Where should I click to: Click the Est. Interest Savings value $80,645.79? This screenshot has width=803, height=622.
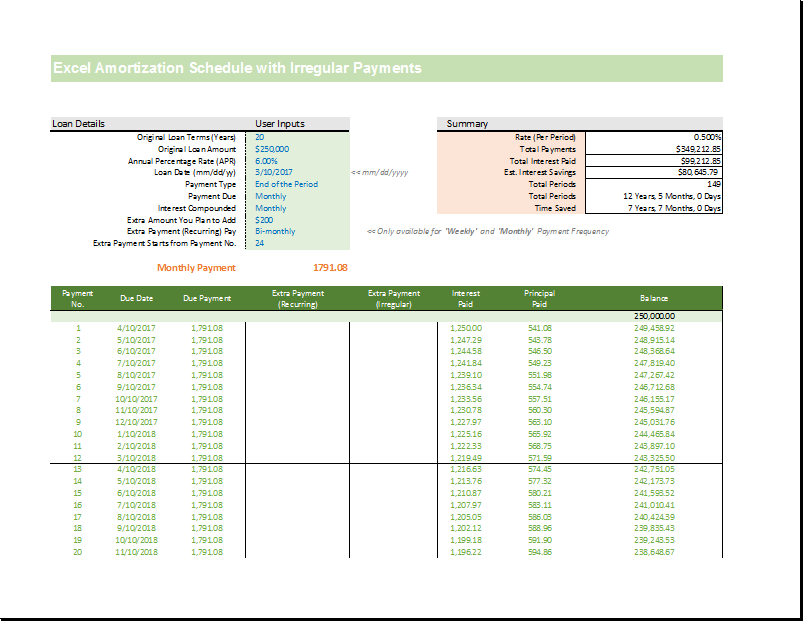pyautogui.click(x=654, y=173)
